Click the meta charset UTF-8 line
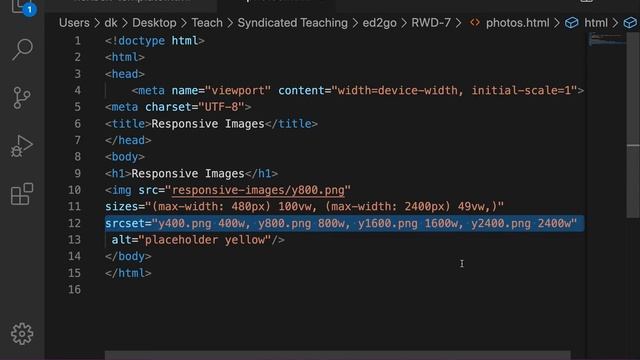Viewport: 640px width, 360px height. pyautogui.click(x=178, y=107)
